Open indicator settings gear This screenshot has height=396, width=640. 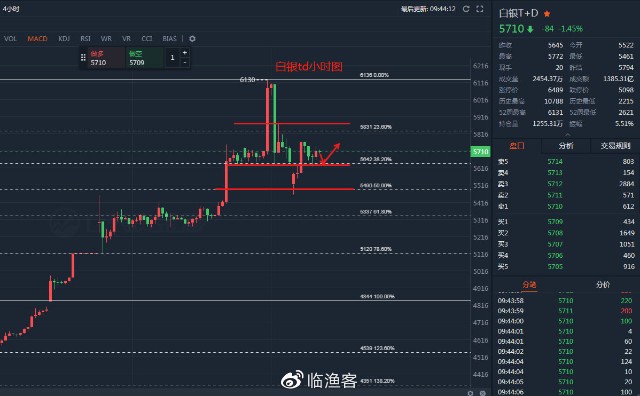[x=192, y=38]
